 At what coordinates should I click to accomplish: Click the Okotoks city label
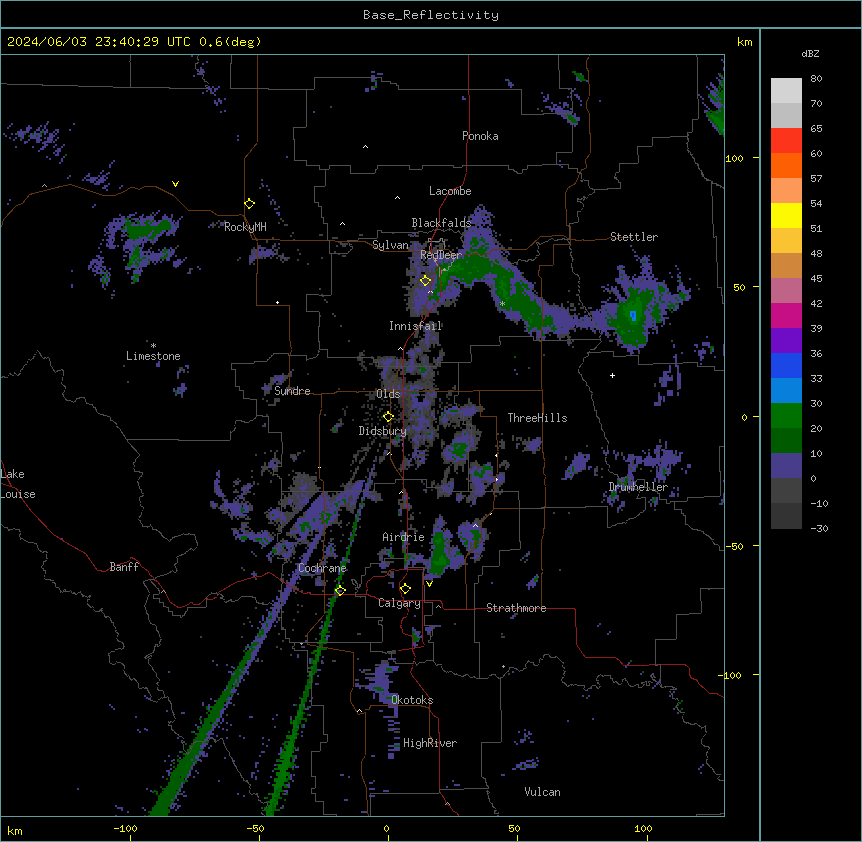point(412,700)
